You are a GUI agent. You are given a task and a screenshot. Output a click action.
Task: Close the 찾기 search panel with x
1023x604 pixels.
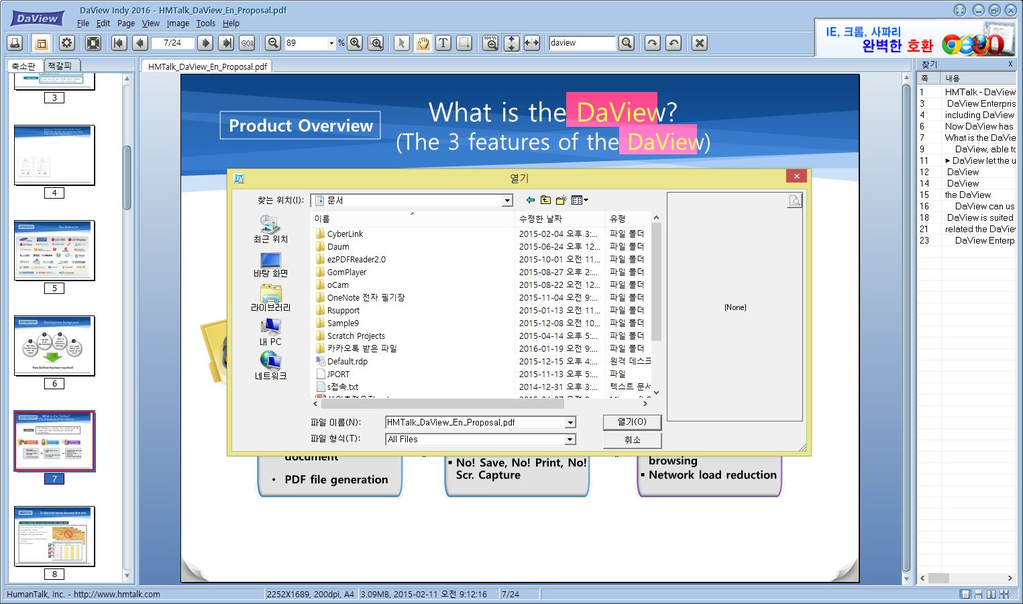pyautogui.click(x=1011, y=64)
